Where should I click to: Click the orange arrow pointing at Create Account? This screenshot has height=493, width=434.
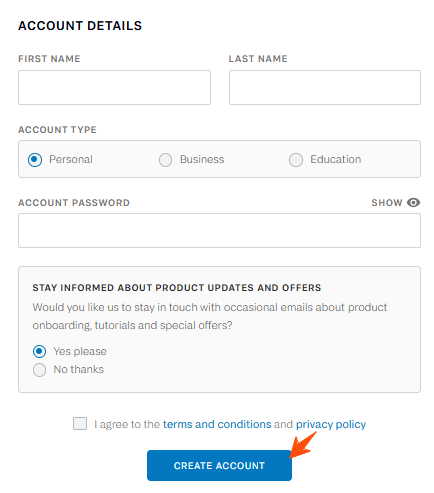[x=303, y=445]
